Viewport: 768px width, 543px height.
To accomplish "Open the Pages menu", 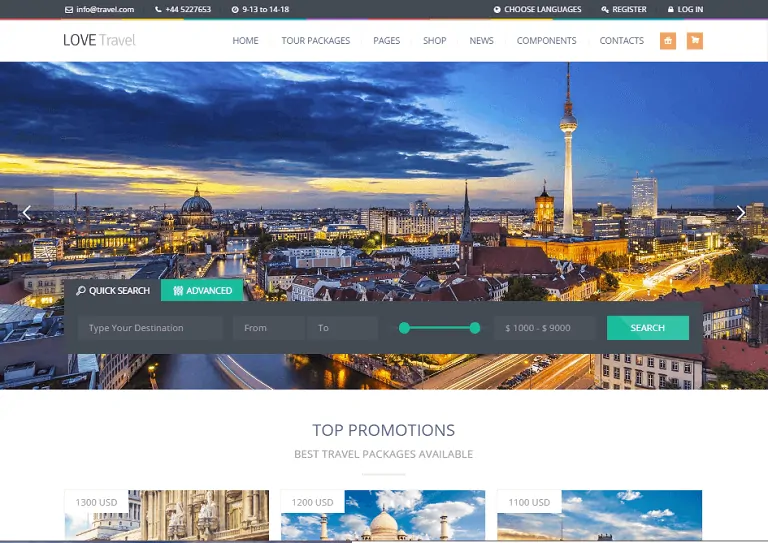I will point(386,41).
